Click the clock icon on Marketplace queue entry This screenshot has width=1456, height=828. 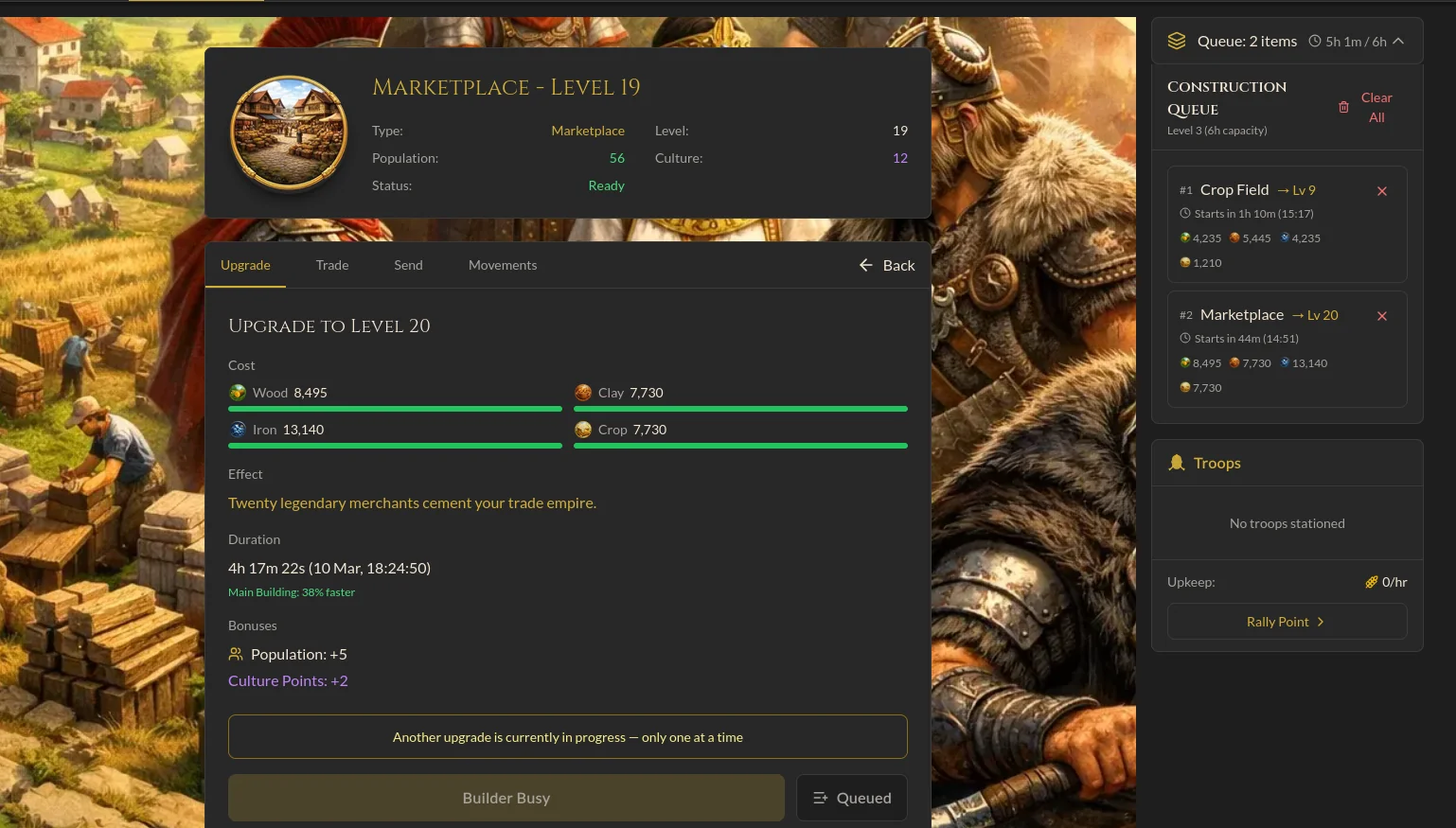(1185, 339)
